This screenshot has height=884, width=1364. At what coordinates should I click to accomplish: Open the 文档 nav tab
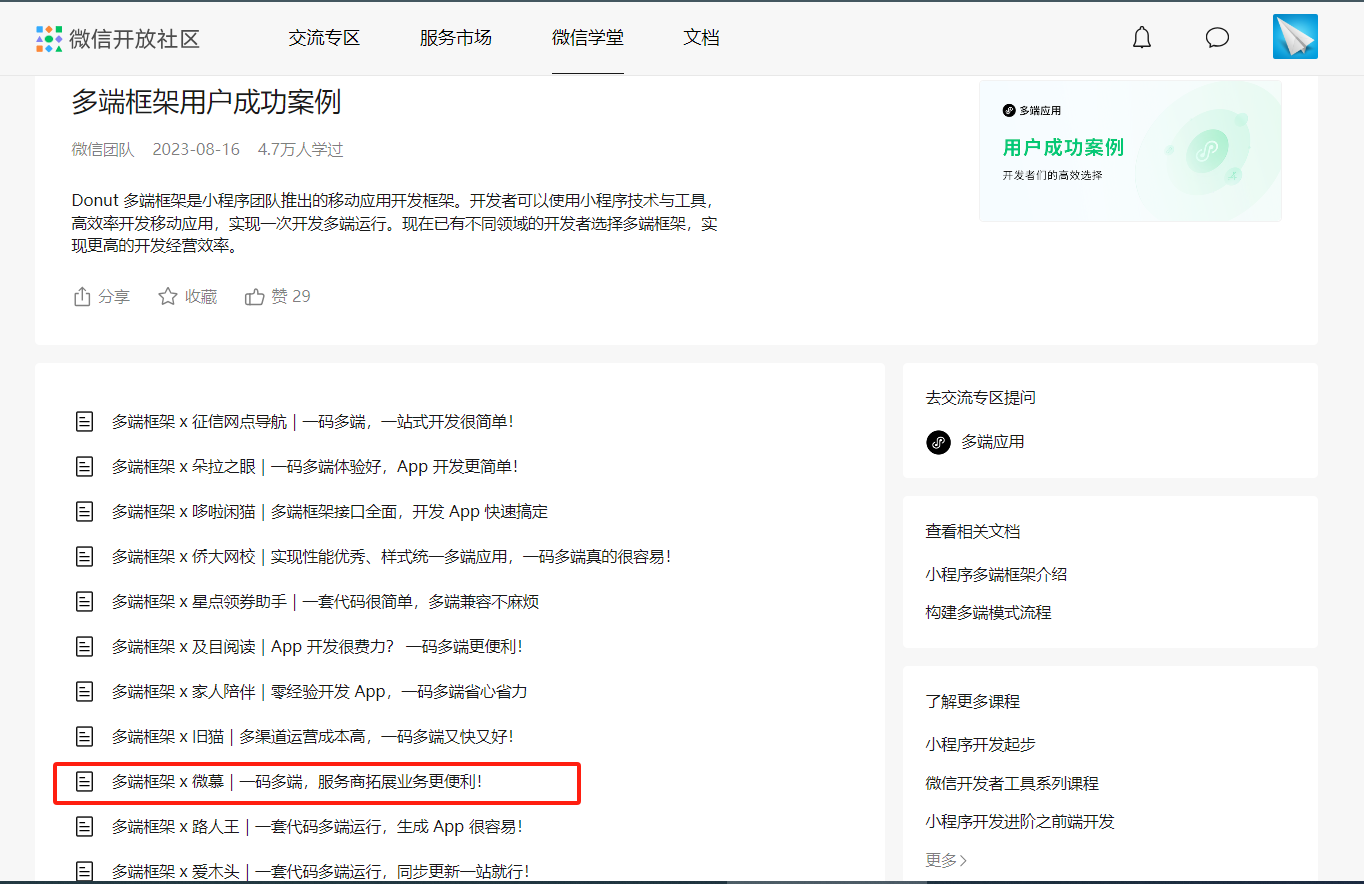(701, 38)
